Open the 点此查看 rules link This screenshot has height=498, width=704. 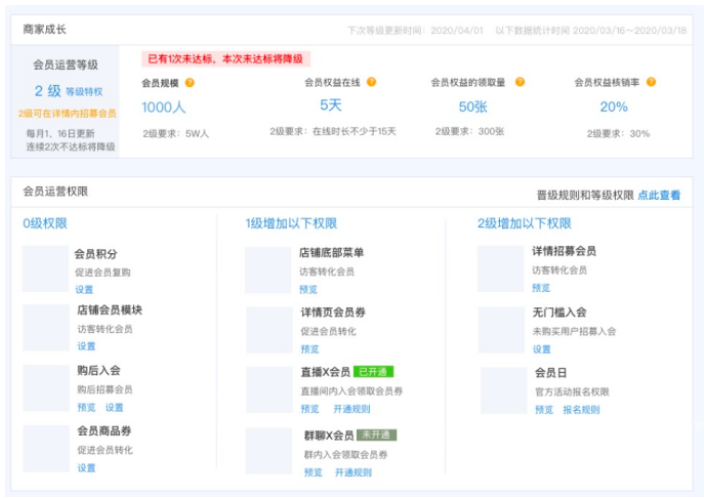(x=659, y=195)
